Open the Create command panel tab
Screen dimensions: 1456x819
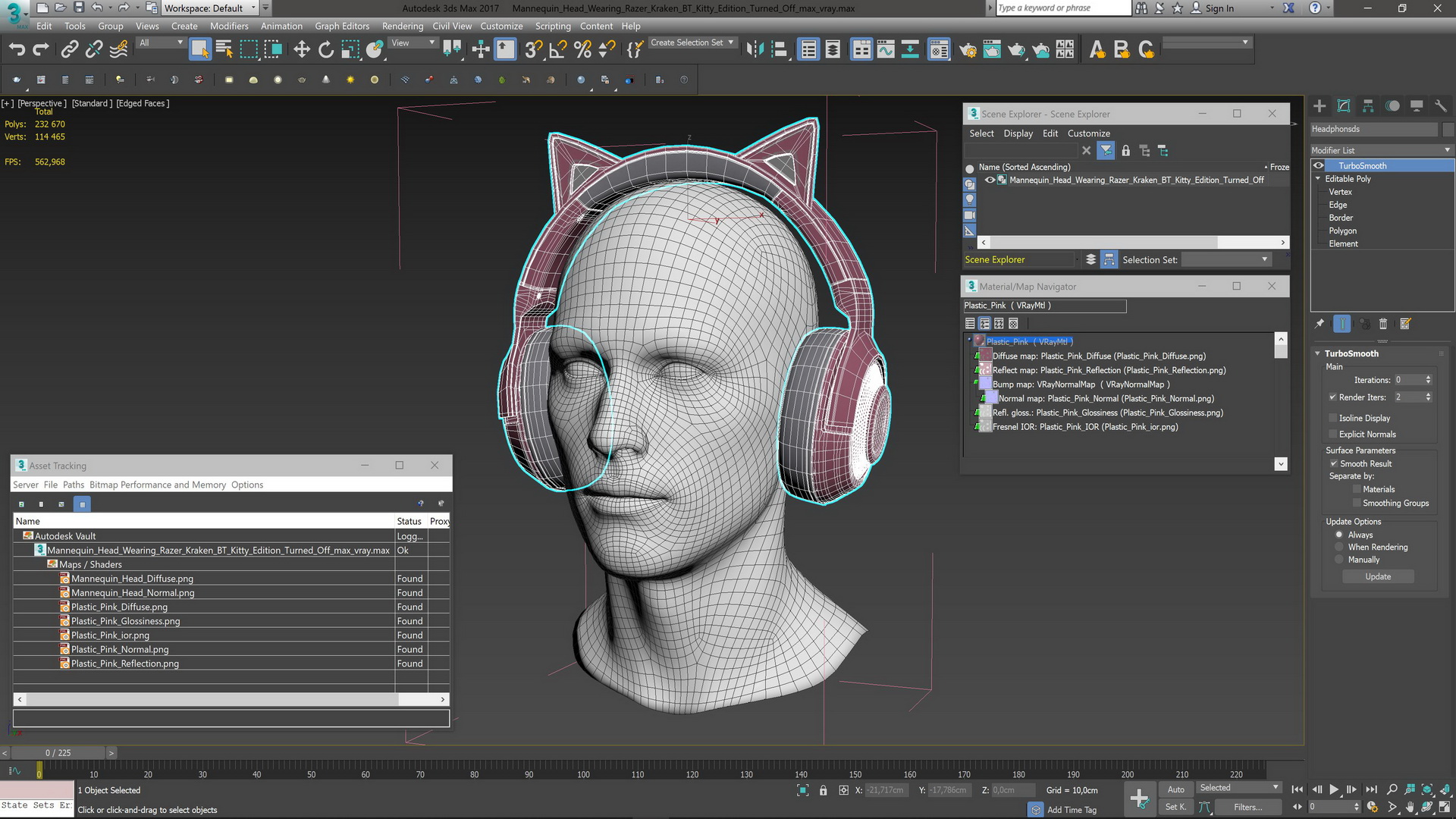click(x=1319, y=106)
